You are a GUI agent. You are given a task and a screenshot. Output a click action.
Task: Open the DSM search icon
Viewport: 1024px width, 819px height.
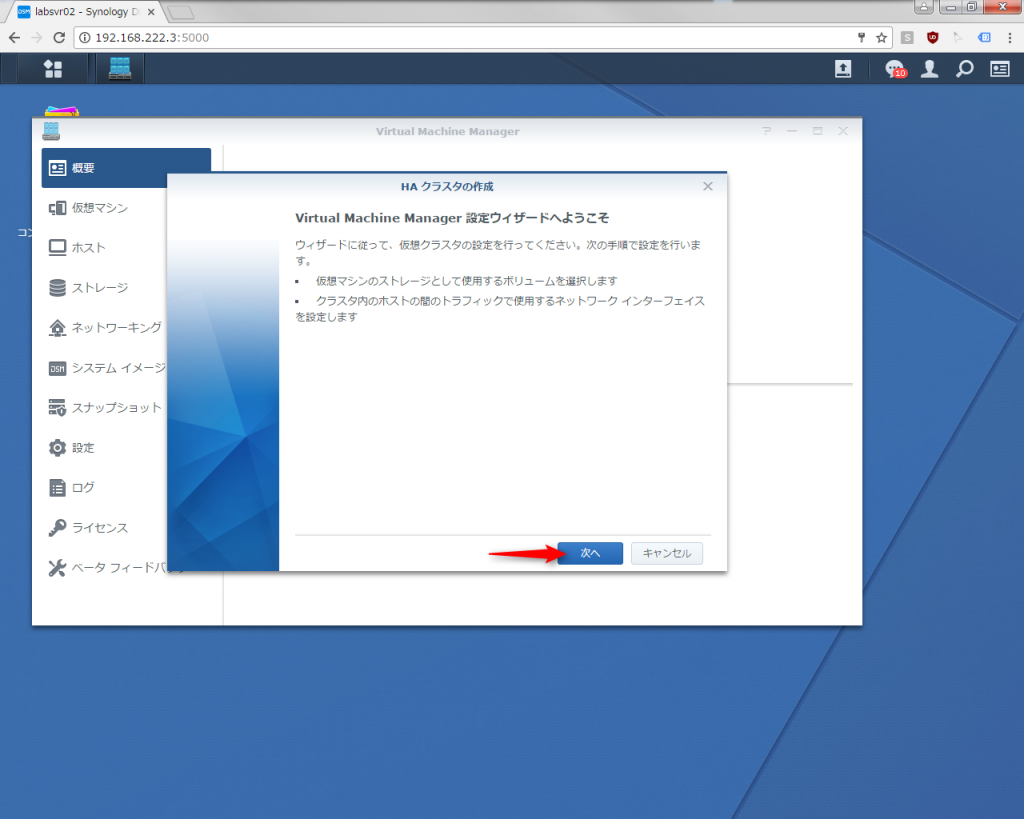[x=965, y=69]
